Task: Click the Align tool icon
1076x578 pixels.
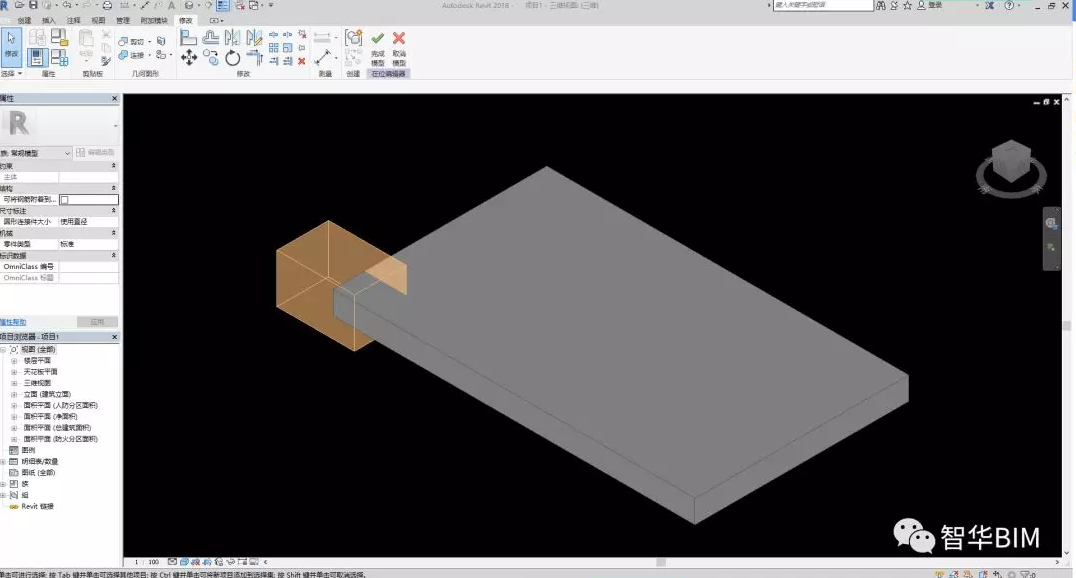Action: tap(189, 38)
